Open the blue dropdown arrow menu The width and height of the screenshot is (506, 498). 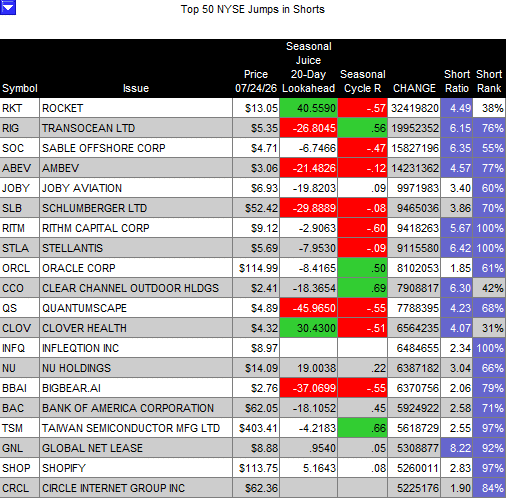click(x=8, y=7)
